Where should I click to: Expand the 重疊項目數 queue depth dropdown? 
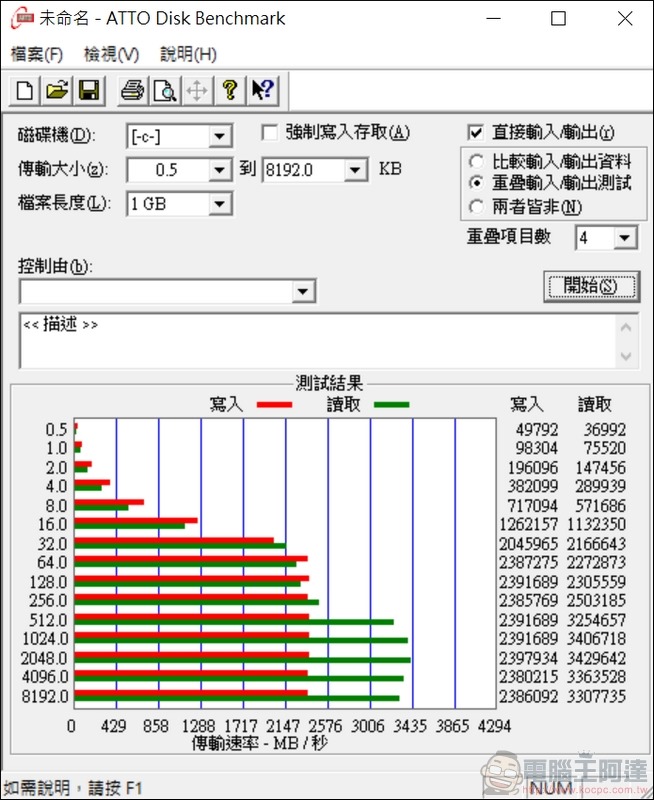625,238
